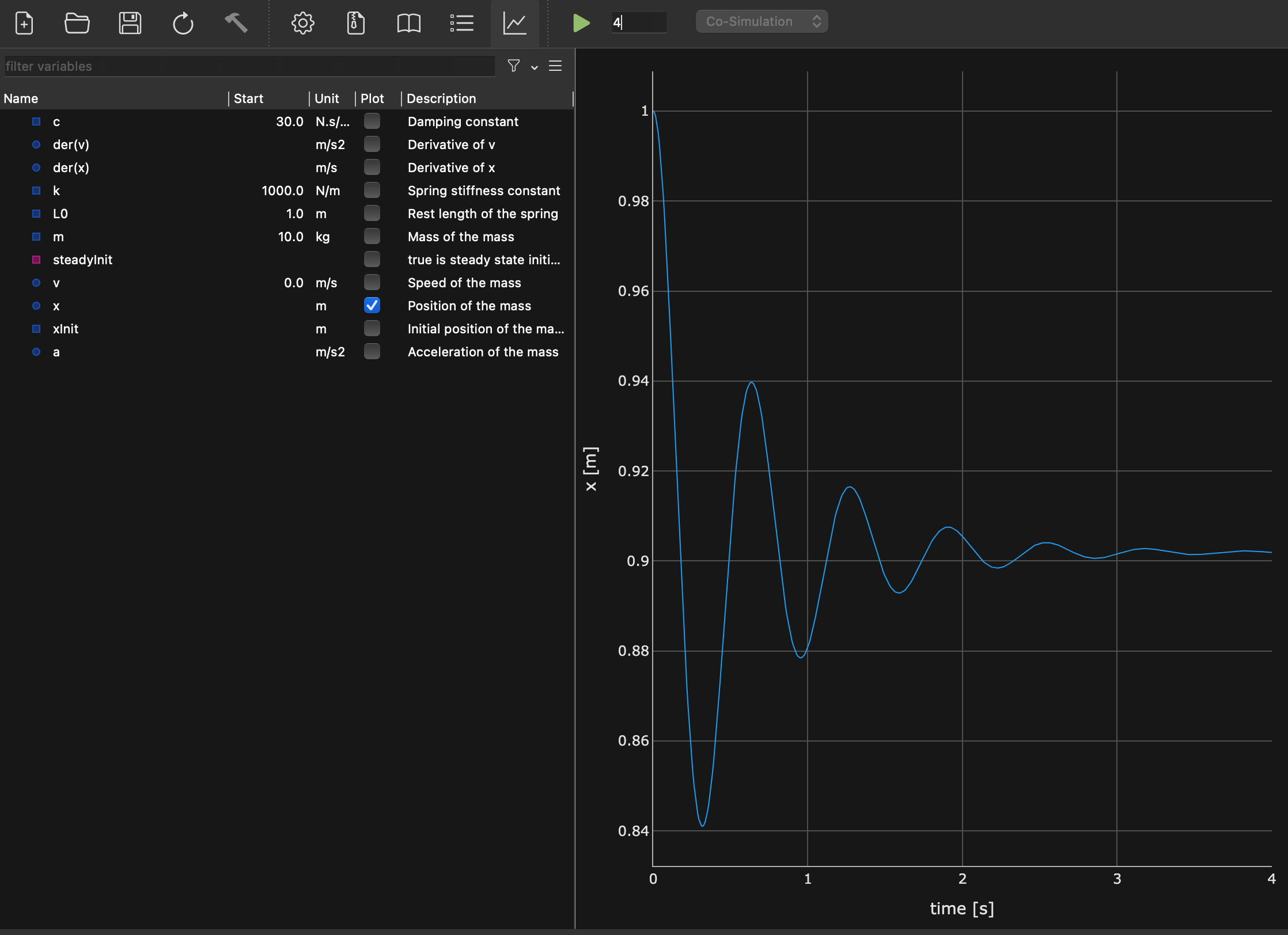Switch to the plot chart view icon
Screen dimensions: 1288x935
pyautogui.click(x=515, y=23)
